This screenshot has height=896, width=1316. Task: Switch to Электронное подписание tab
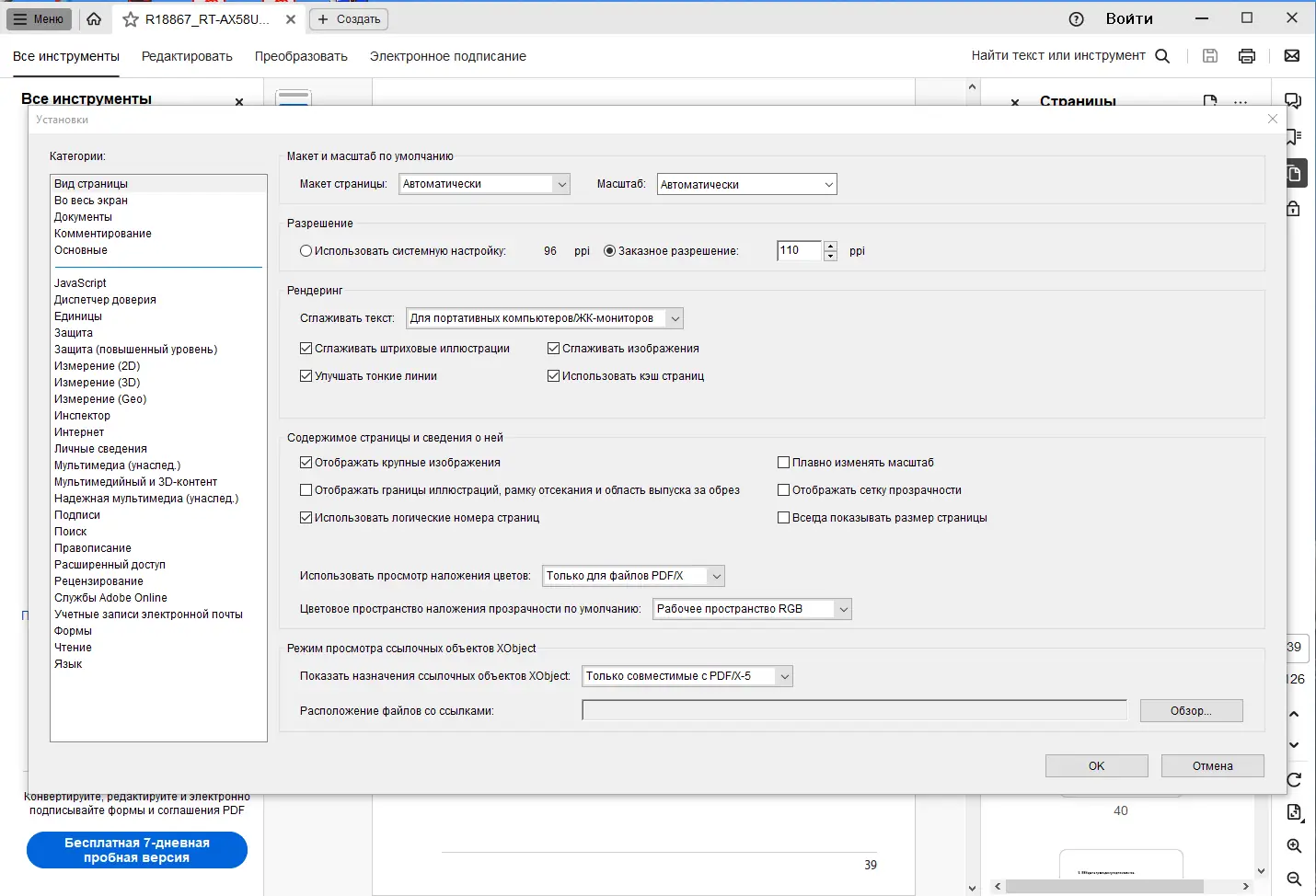click(448, 56)
